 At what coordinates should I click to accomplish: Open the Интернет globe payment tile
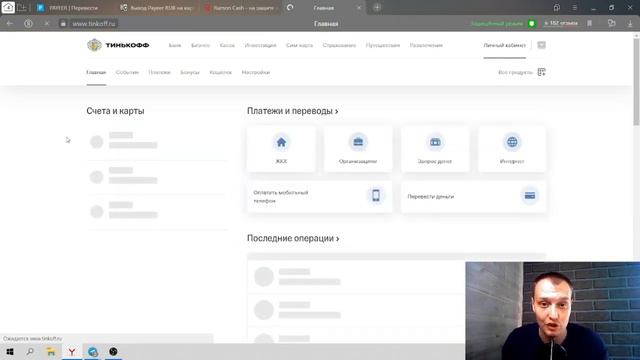512,149
